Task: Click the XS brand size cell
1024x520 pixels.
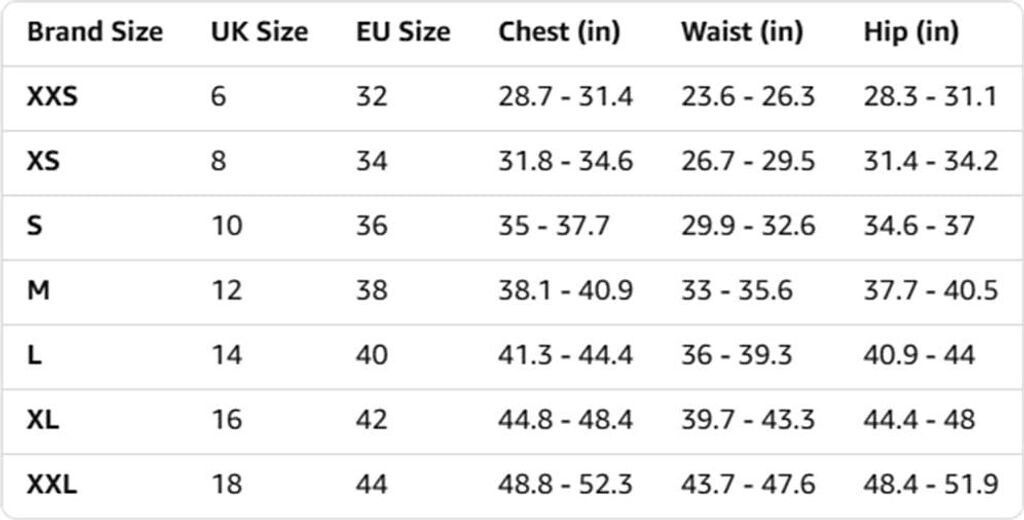Action: click(x=43, y=161)
